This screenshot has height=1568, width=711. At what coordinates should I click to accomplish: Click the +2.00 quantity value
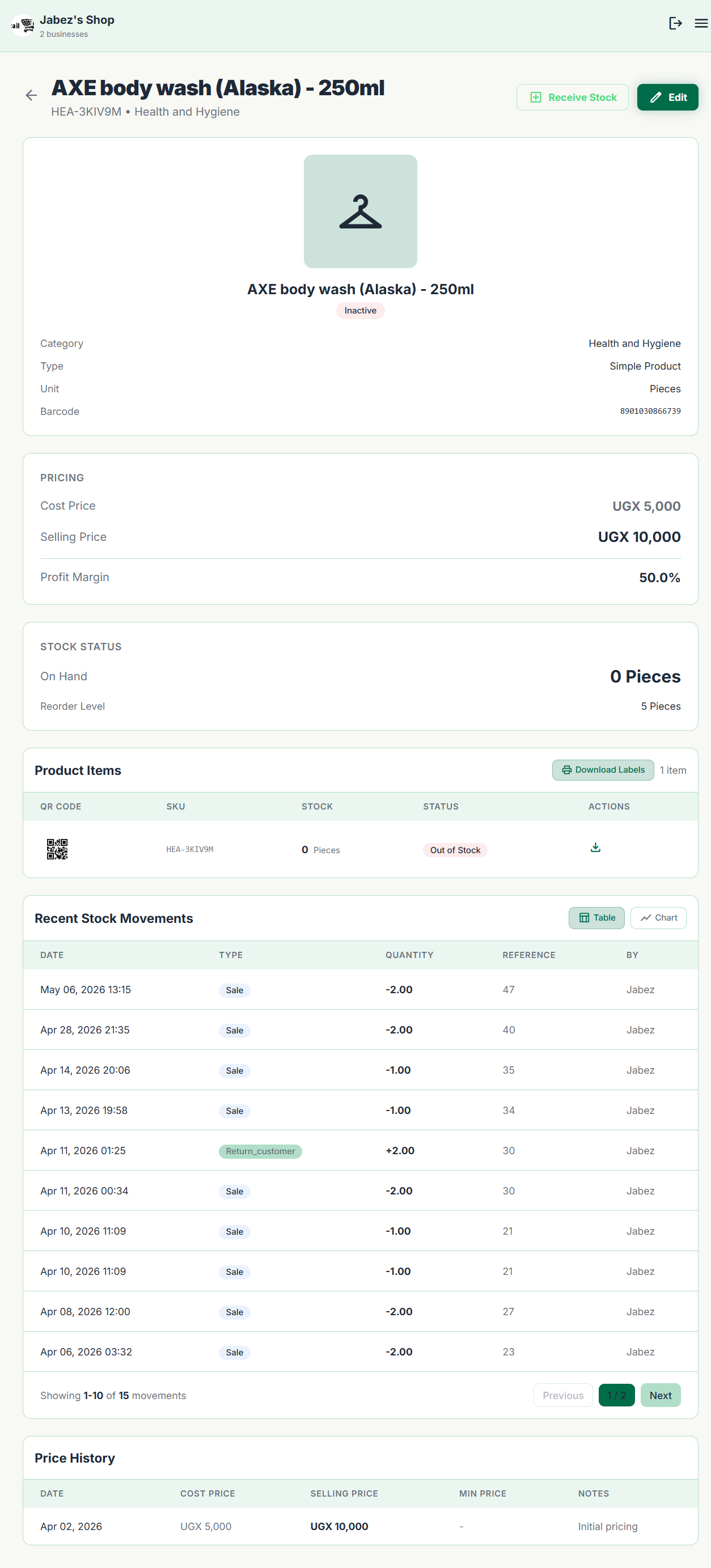[400, 1150]
